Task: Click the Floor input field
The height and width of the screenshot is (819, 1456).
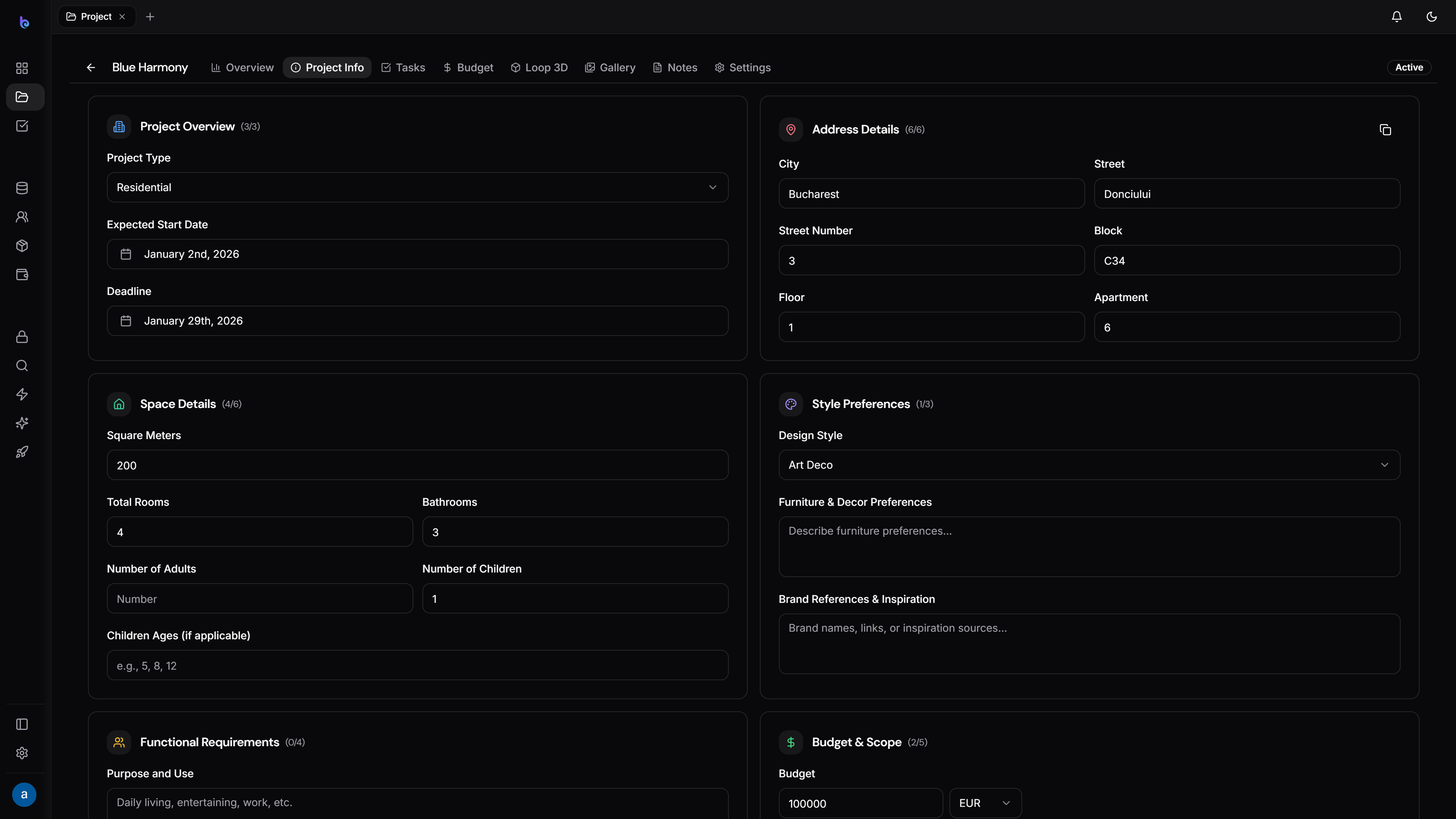Action: click(932, 327)
